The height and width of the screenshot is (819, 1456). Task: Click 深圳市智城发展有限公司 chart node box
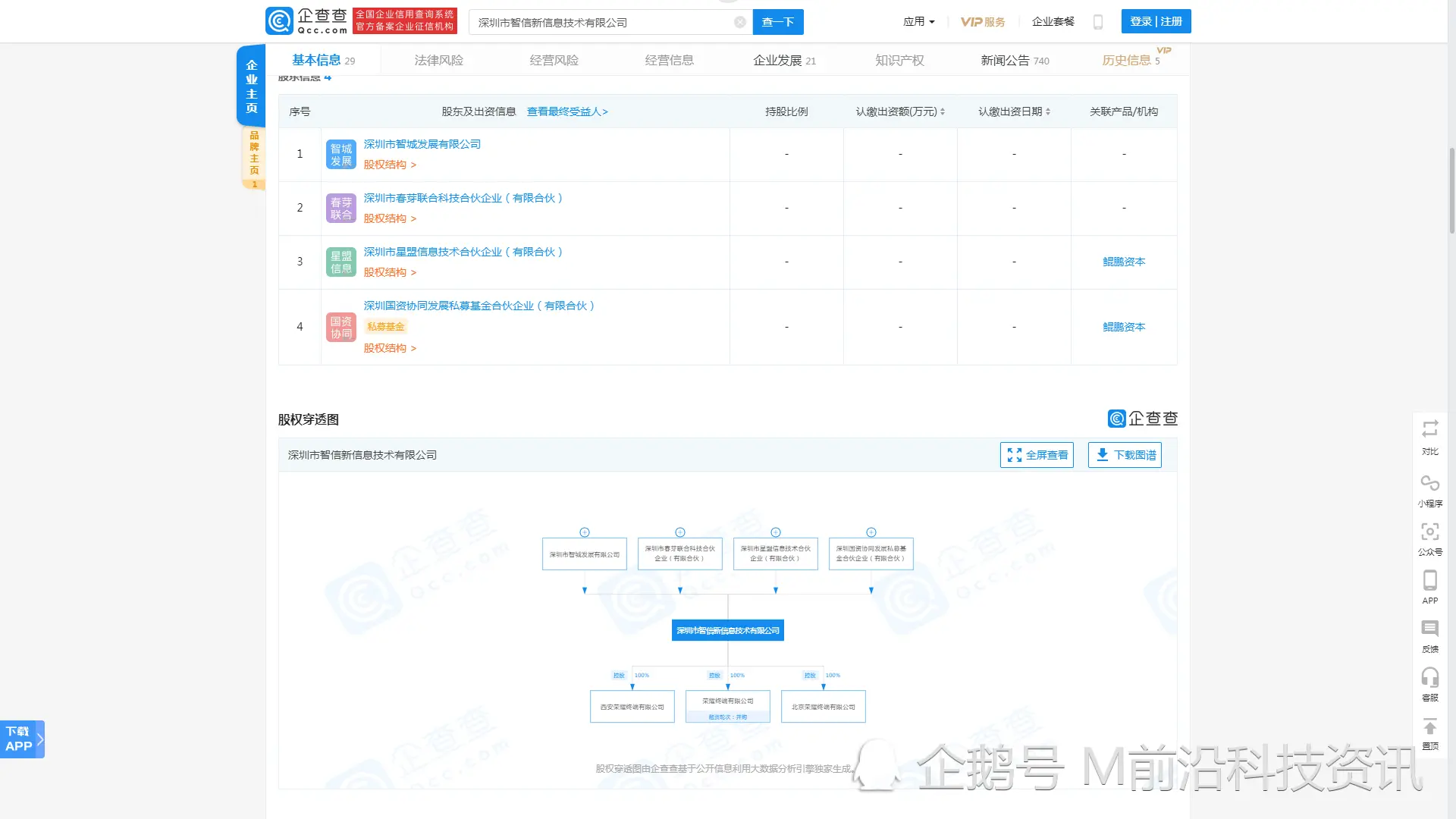coord(585,554)
